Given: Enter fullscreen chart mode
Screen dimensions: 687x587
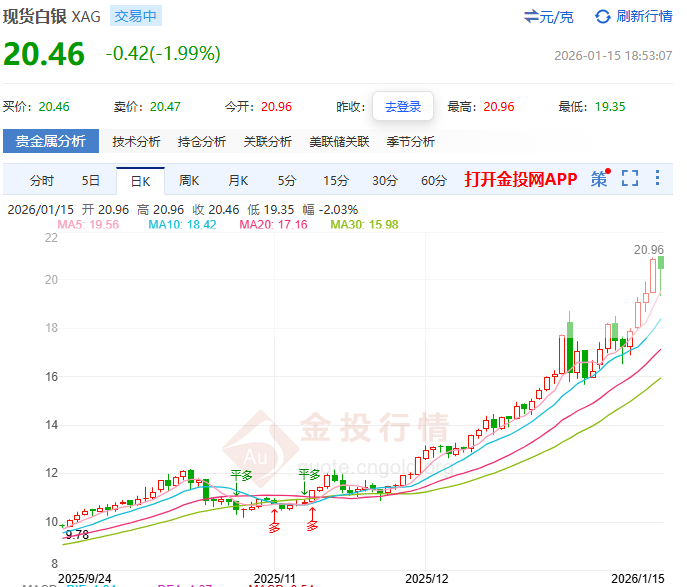Looking at the screenshot, I should [x=629, y=179].
